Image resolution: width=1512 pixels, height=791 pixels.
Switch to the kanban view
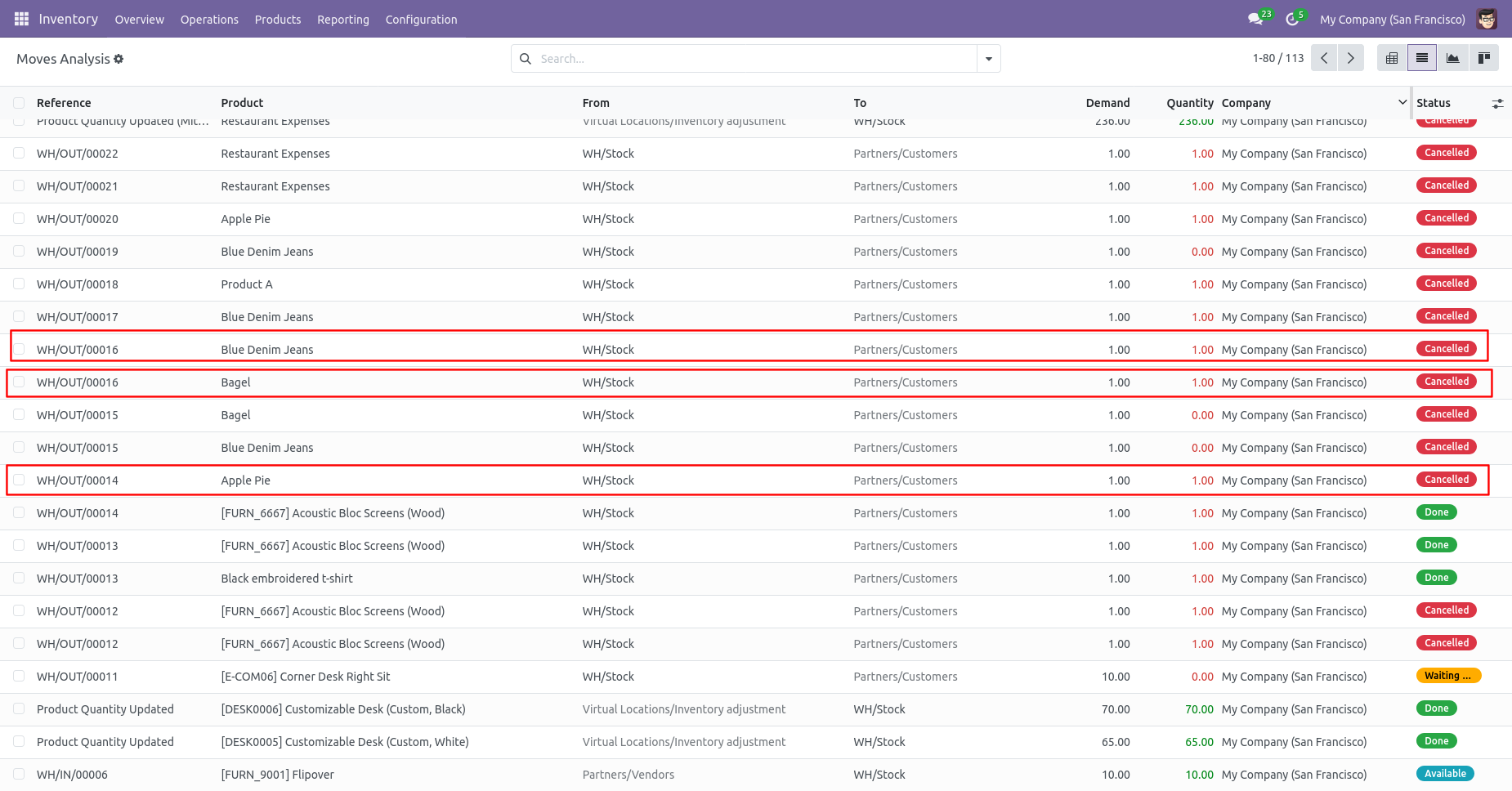coord(1483,58)
